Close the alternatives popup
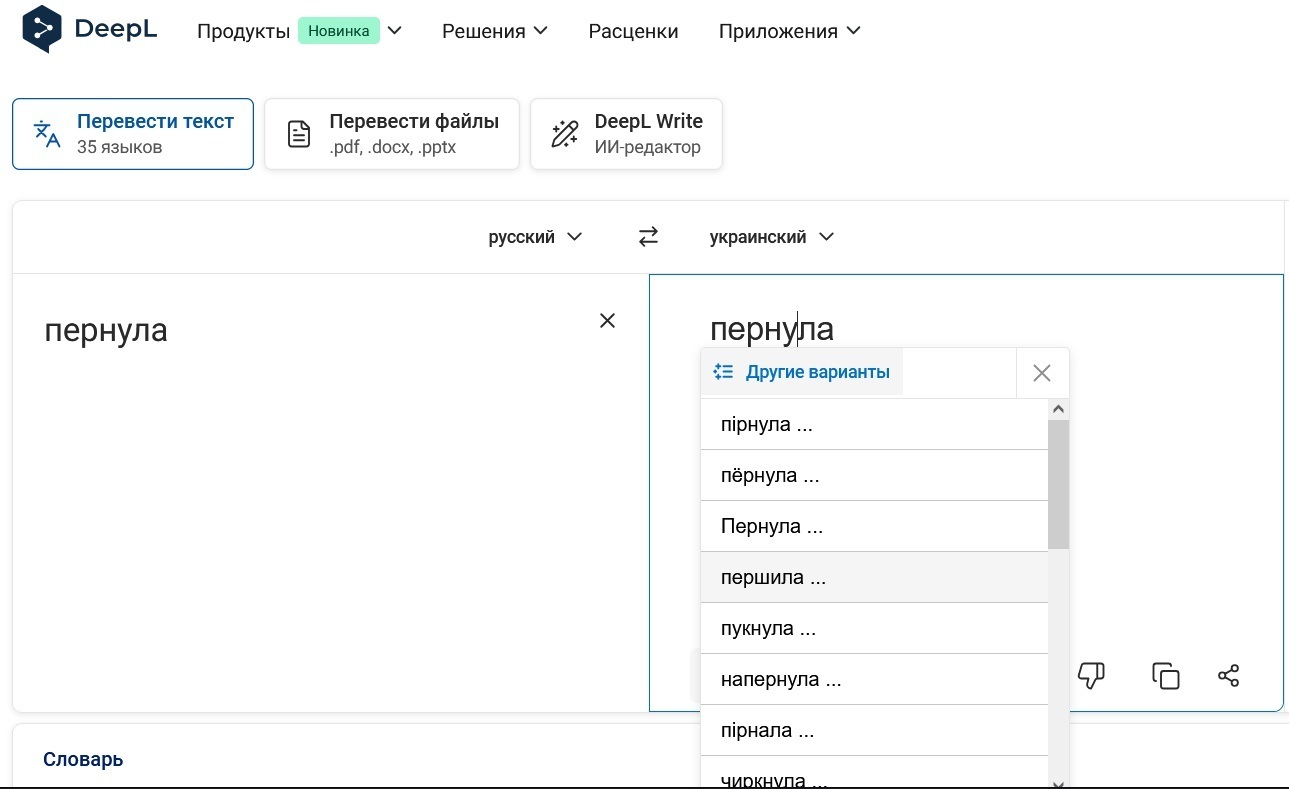Image resolution: width=1289 pixels, height=789 pixels. (x=1041, y=373)
